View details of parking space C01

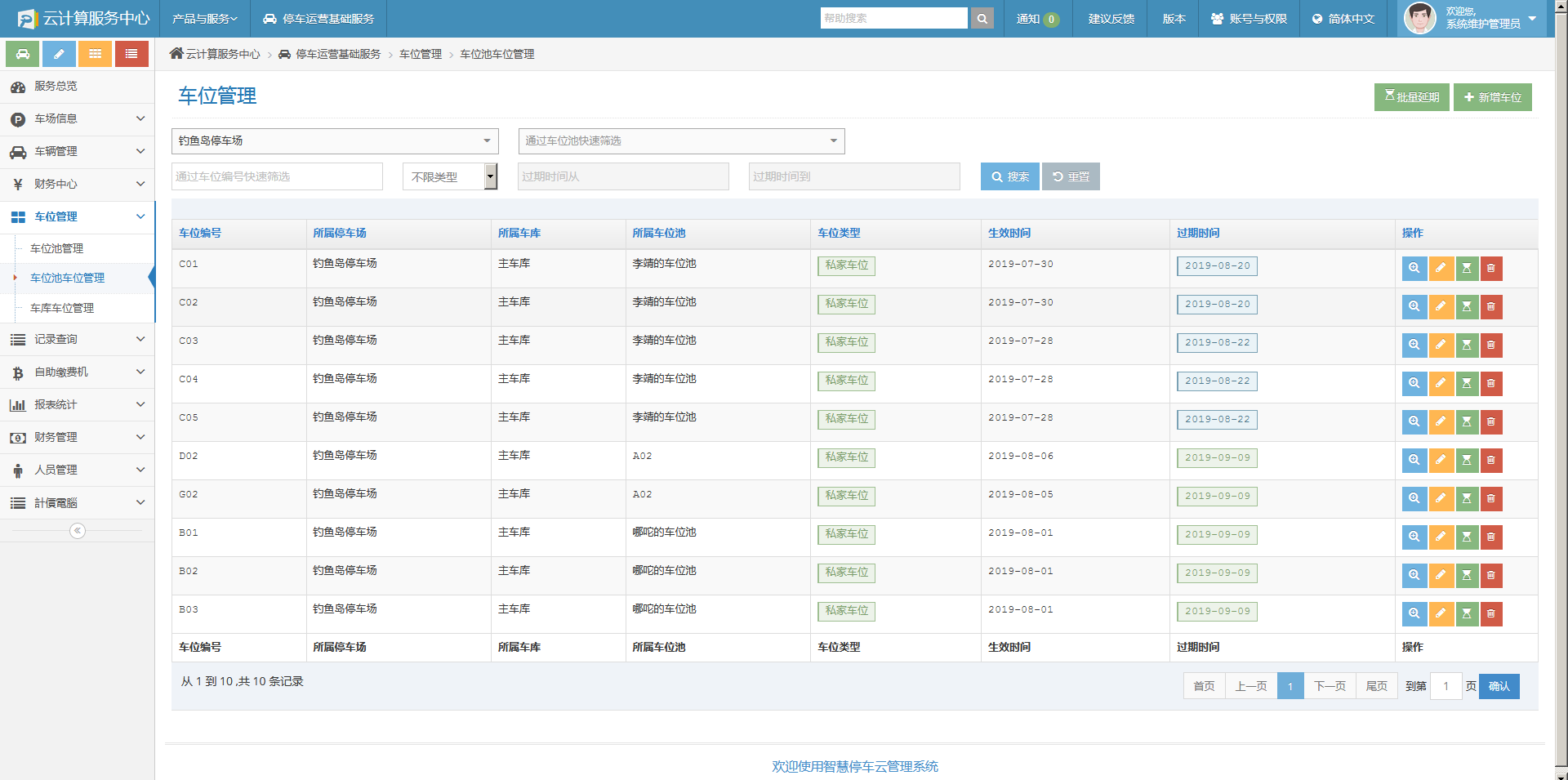[1414, 268]
